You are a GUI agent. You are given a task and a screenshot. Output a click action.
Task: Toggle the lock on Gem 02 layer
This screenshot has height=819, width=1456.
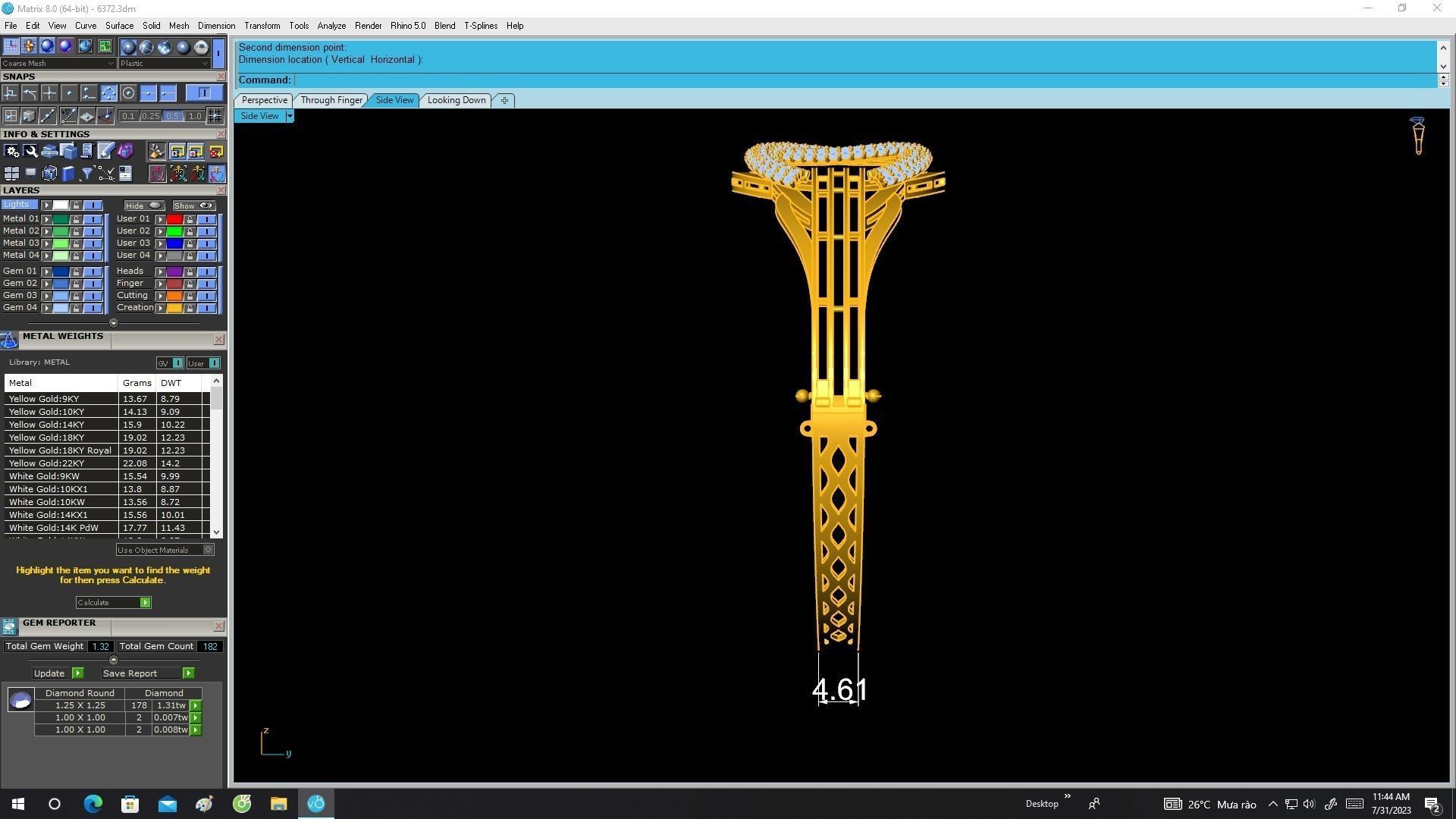point(76,284)
